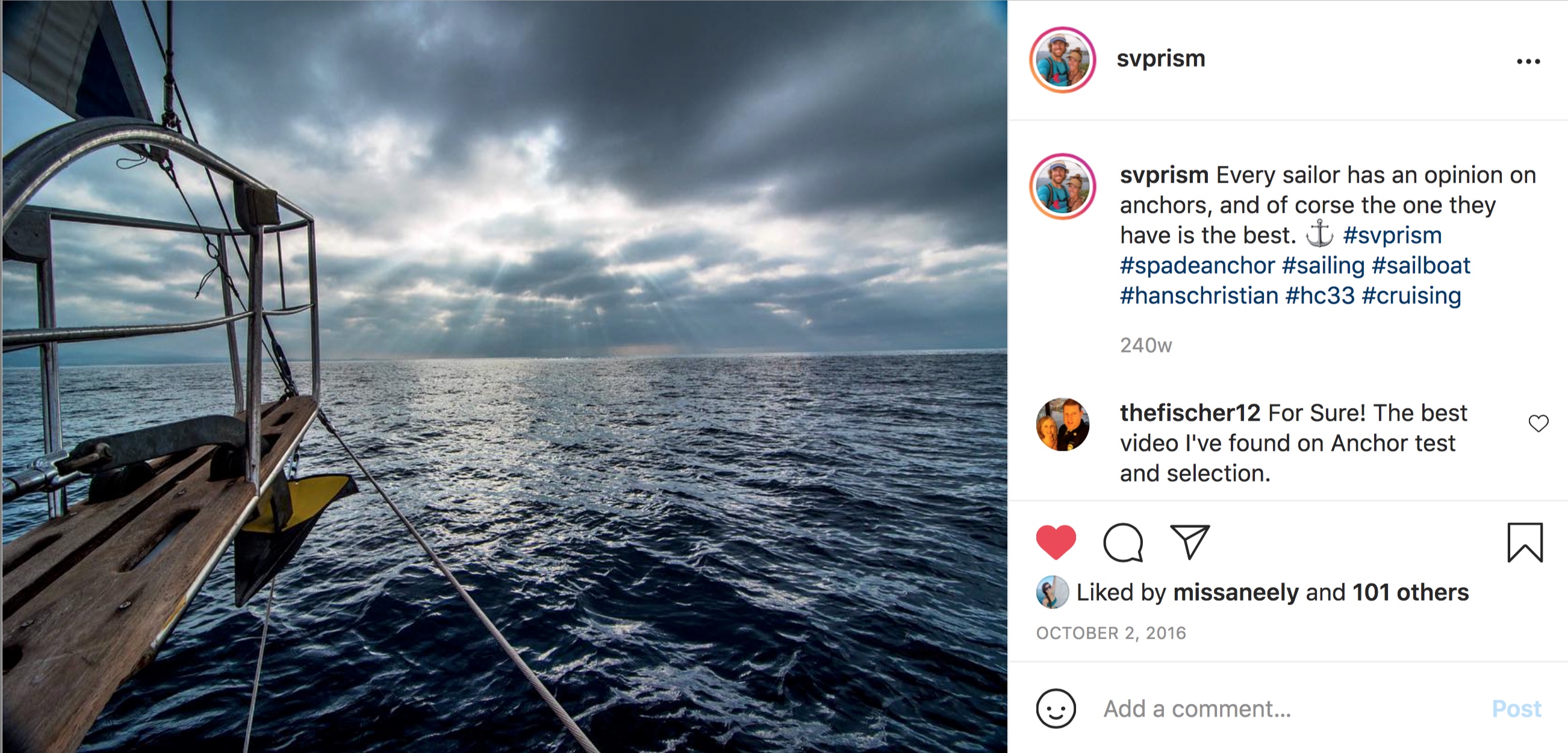This screenshot has width=1568, height=753.
Task: Open the emoji picker smiley icon
Action: [1056, 708]
